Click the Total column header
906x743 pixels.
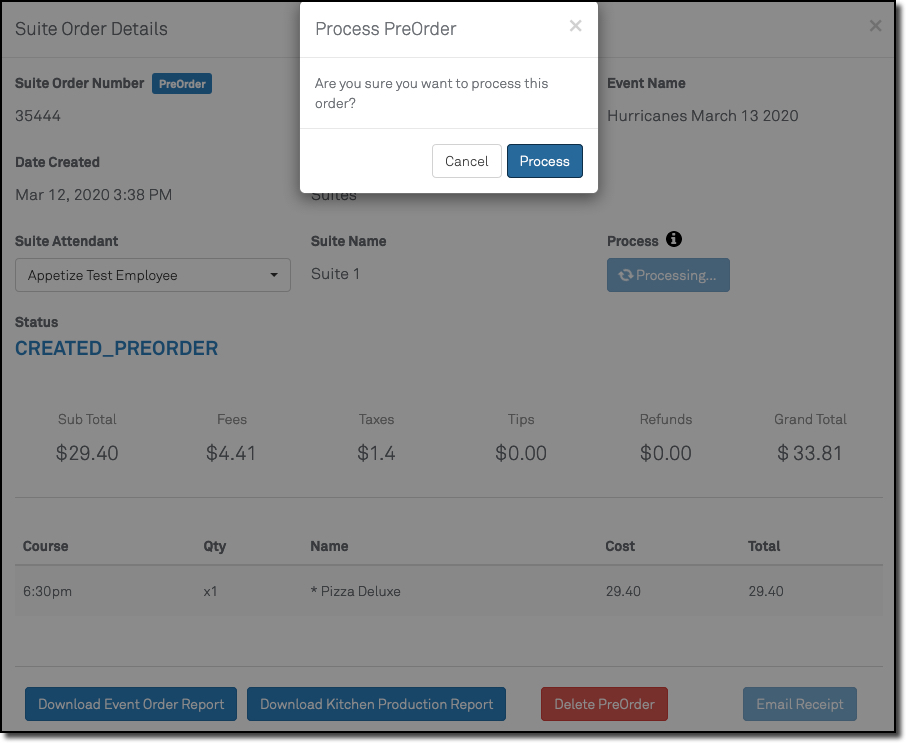pos(764,546)
